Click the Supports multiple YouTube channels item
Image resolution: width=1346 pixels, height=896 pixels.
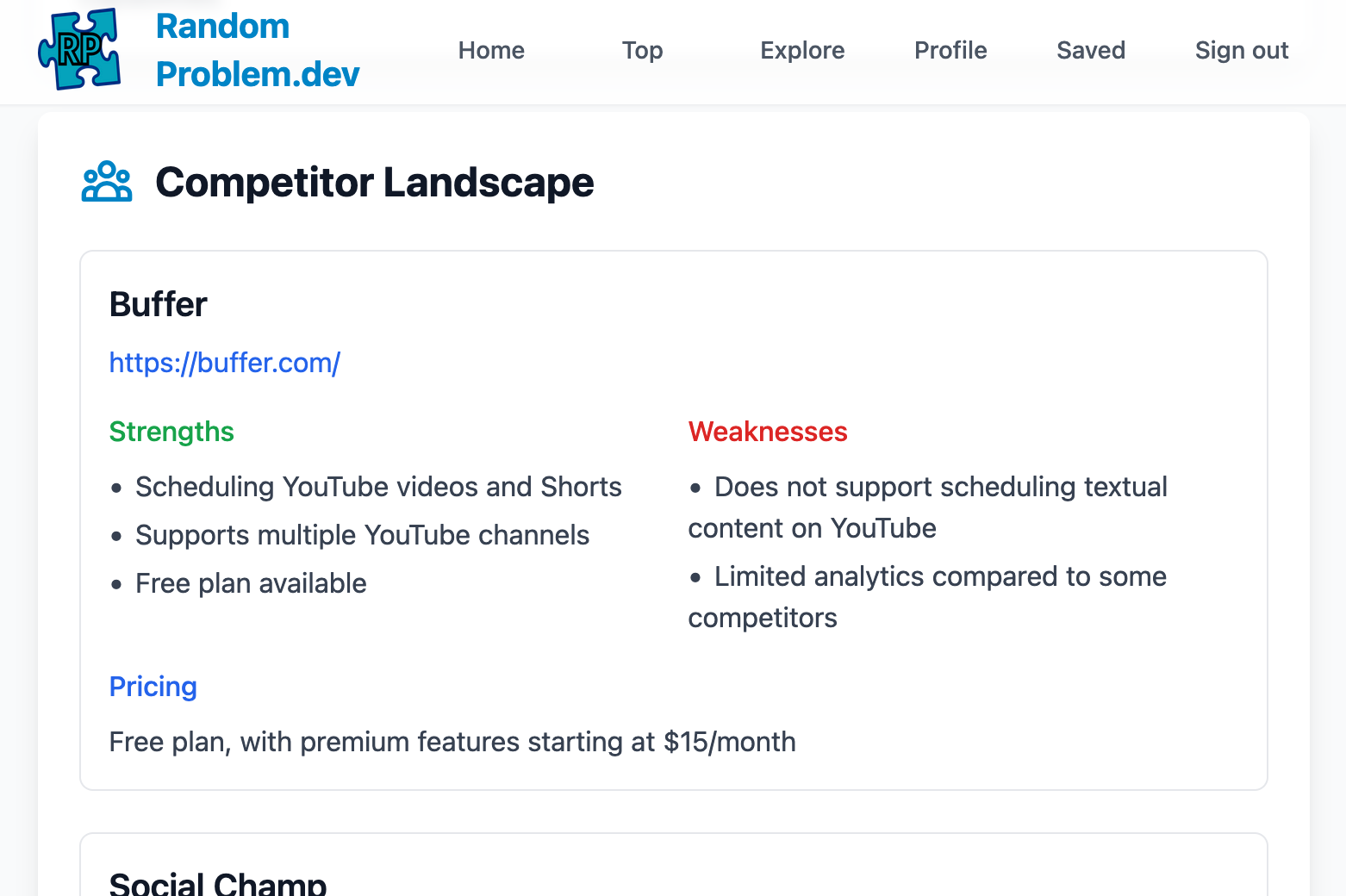[x=362, y=535]
